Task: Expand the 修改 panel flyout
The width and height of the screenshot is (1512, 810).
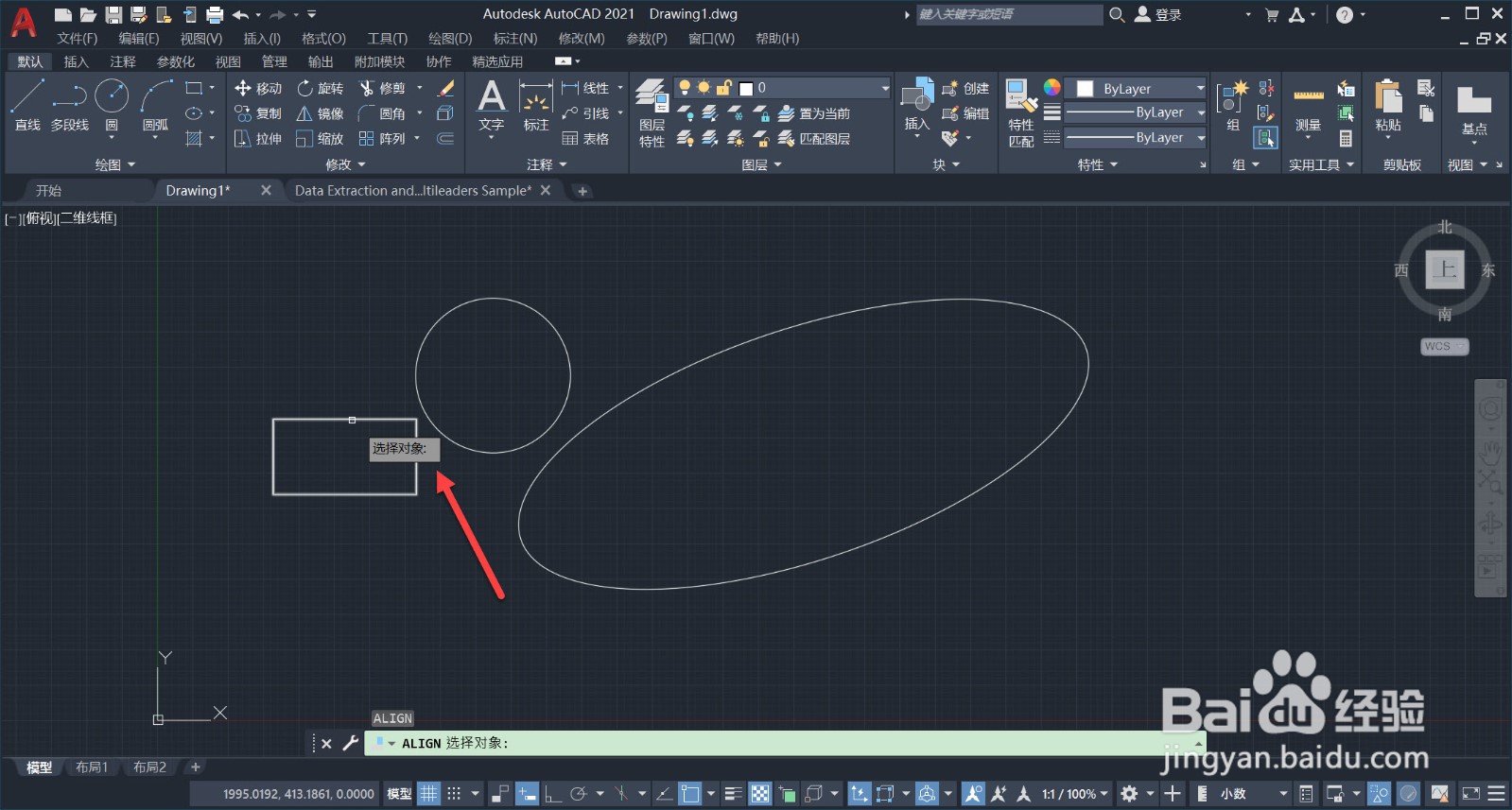Action: pyautogui.click(x=345, y=164)
